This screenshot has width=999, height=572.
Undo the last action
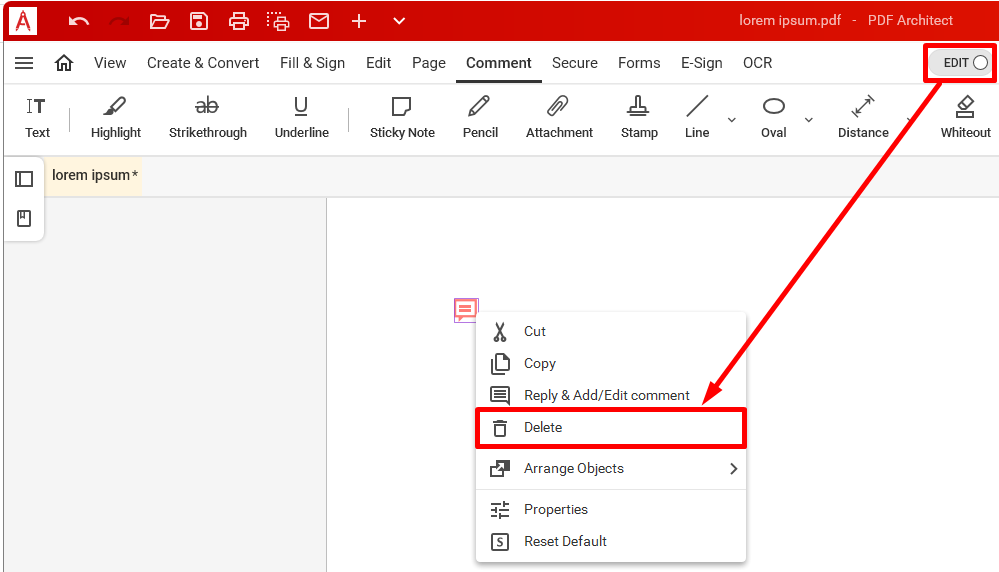click(x=78, y=21)
